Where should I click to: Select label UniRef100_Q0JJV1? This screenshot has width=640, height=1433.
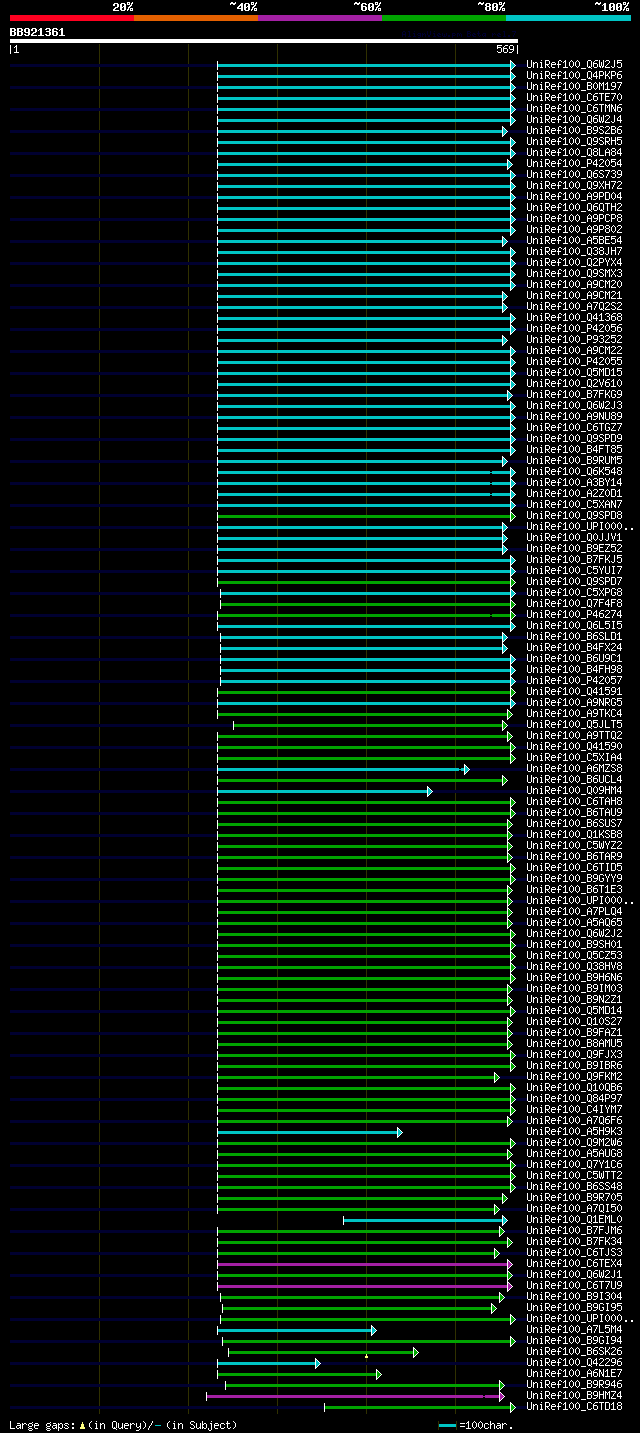click(x=574, y=537)
